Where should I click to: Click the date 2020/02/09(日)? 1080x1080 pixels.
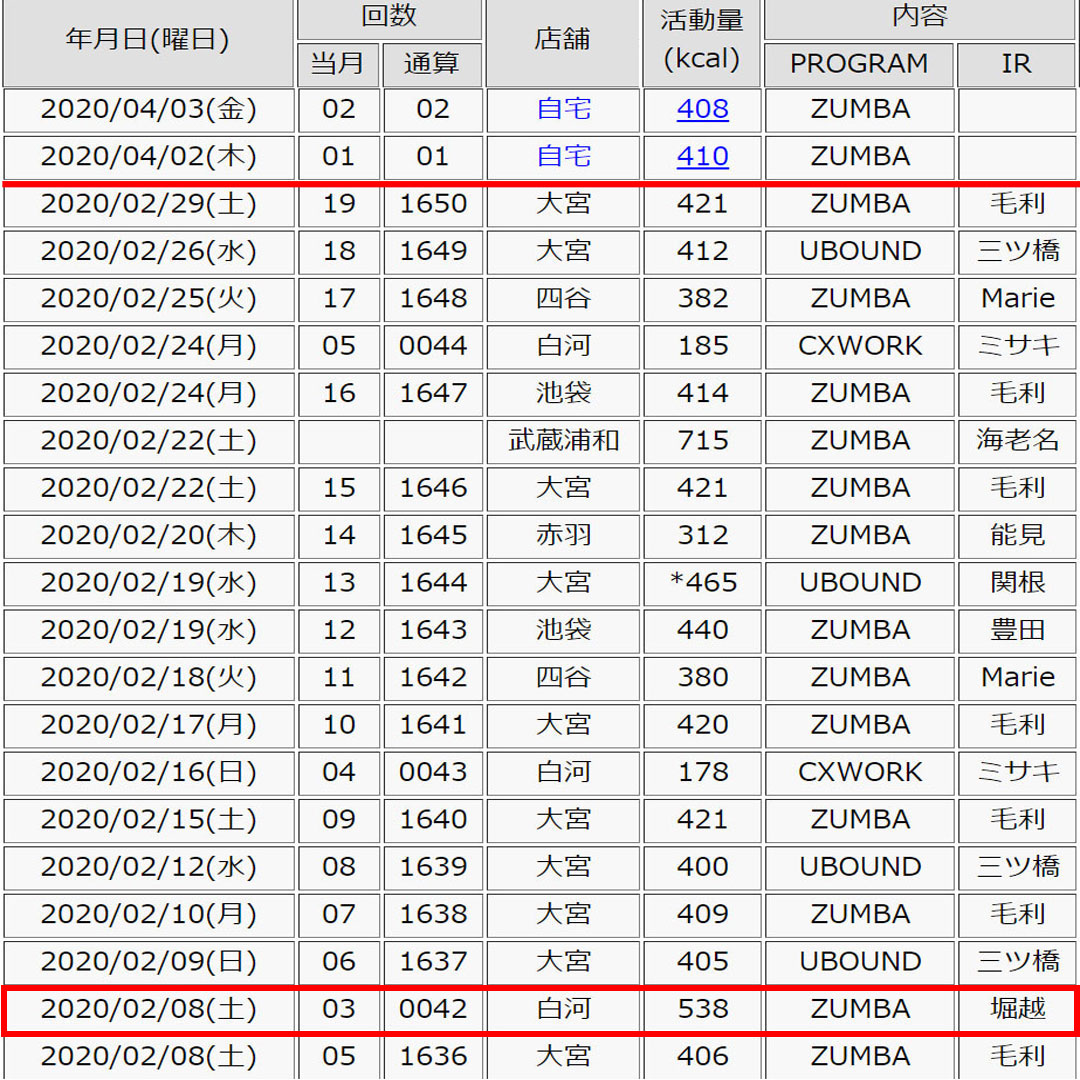[x=148, y=962]
